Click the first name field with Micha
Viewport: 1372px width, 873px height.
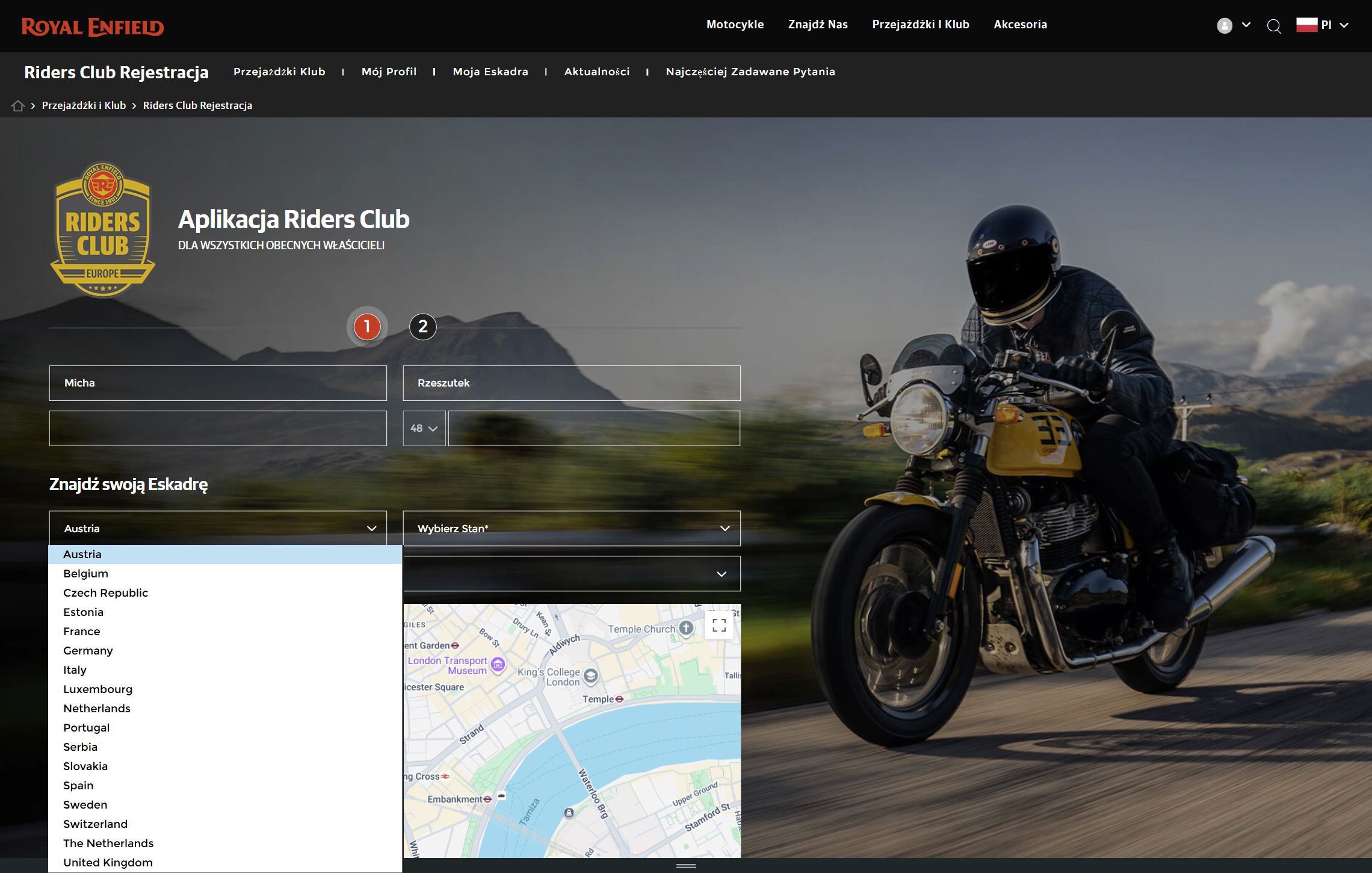218,383
